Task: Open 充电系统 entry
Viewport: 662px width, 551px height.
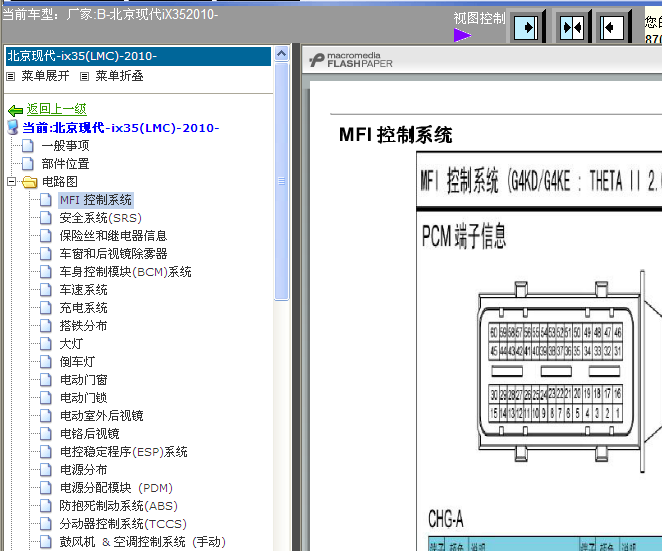Action: pyautogui.click(x=84, y=308)
